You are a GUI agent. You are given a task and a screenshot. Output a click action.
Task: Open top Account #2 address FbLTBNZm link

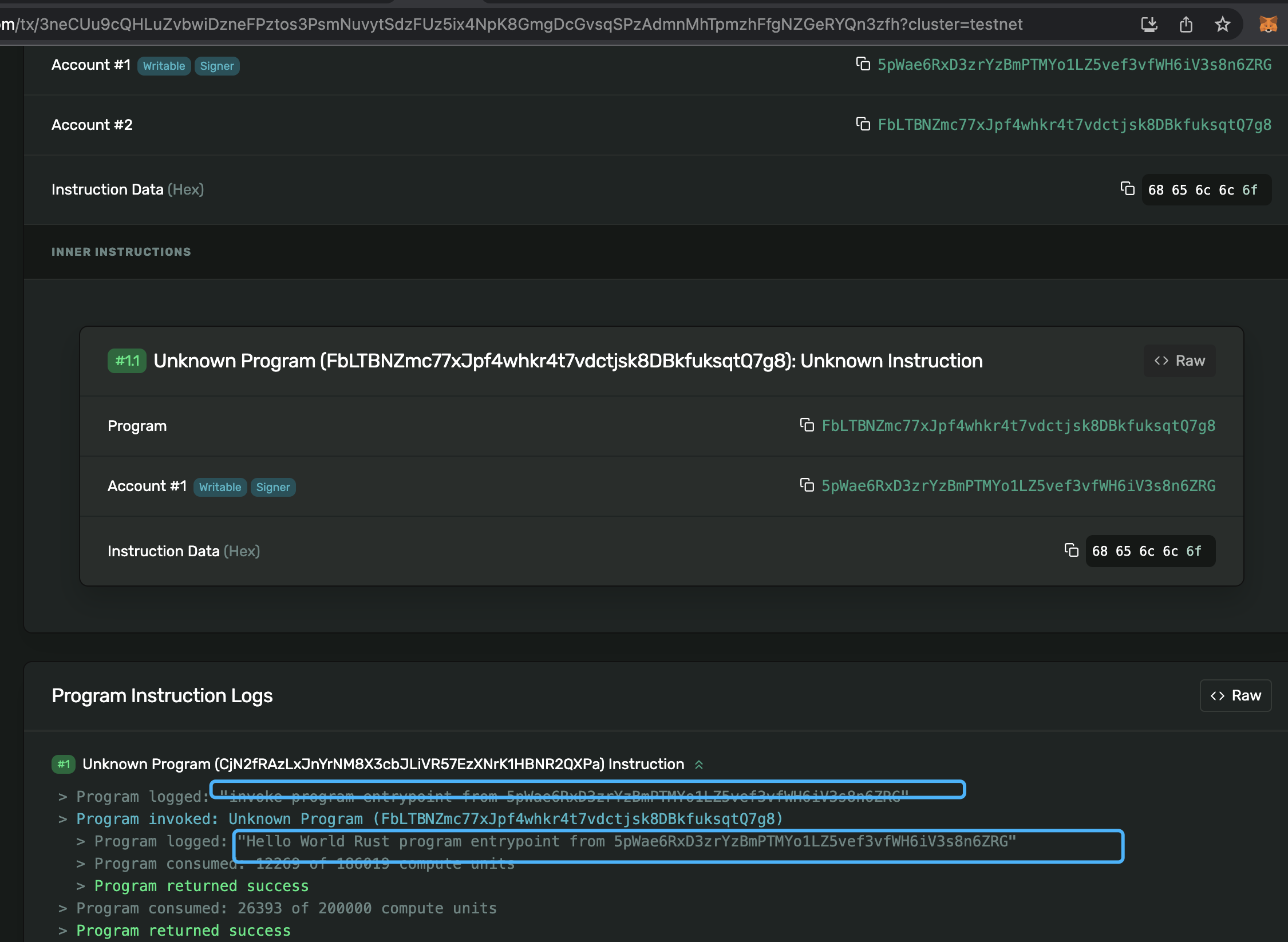(x=1074, y=125)
